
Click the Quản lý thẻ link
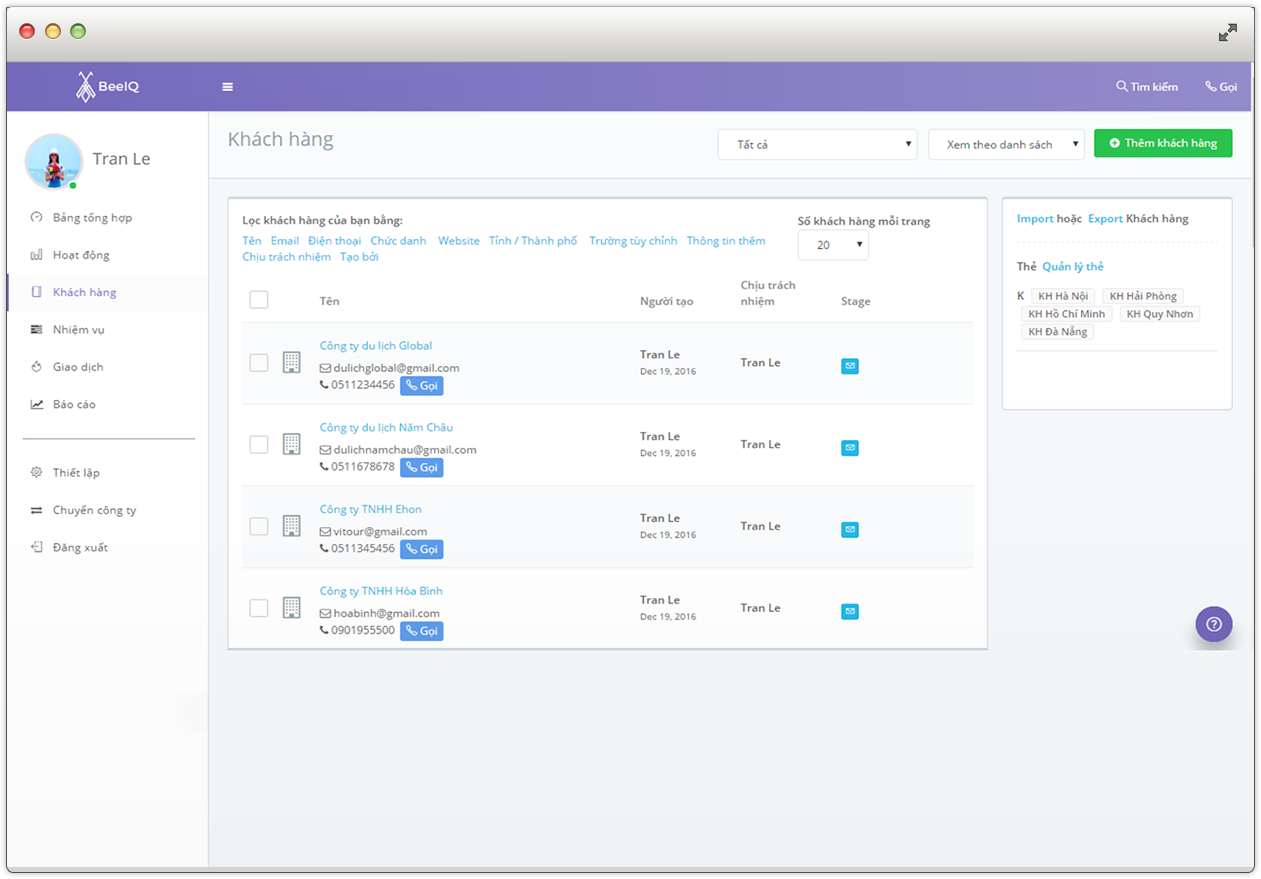pos(1073,267)
